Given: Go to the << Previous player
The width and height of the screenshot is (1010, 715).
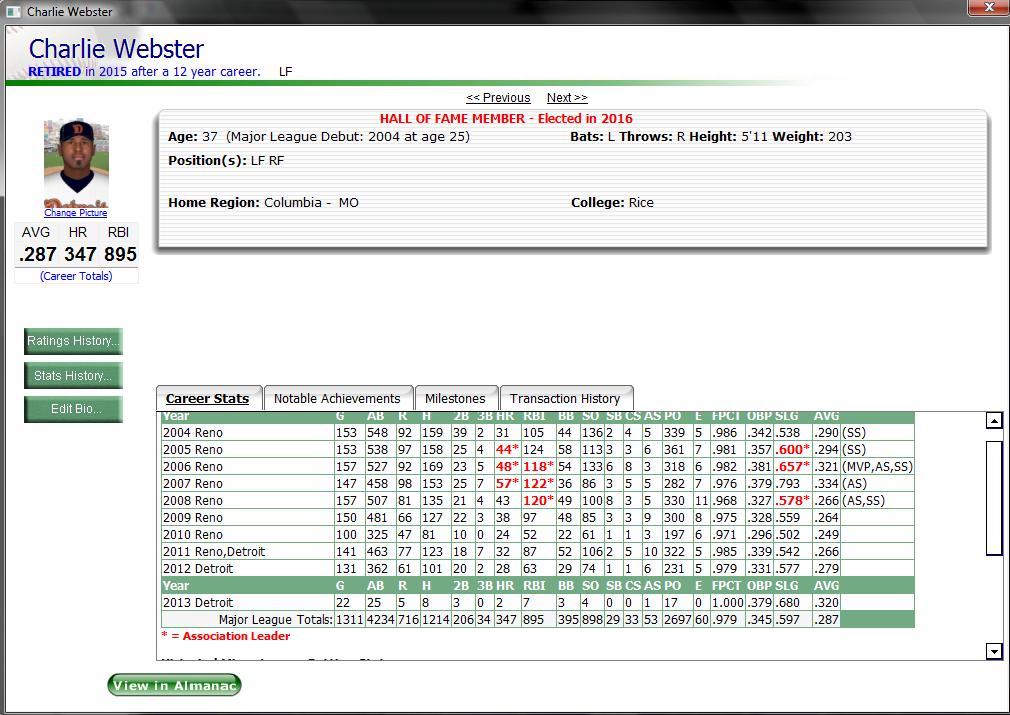Looking at the screenshot, I should tap(498, 98).
